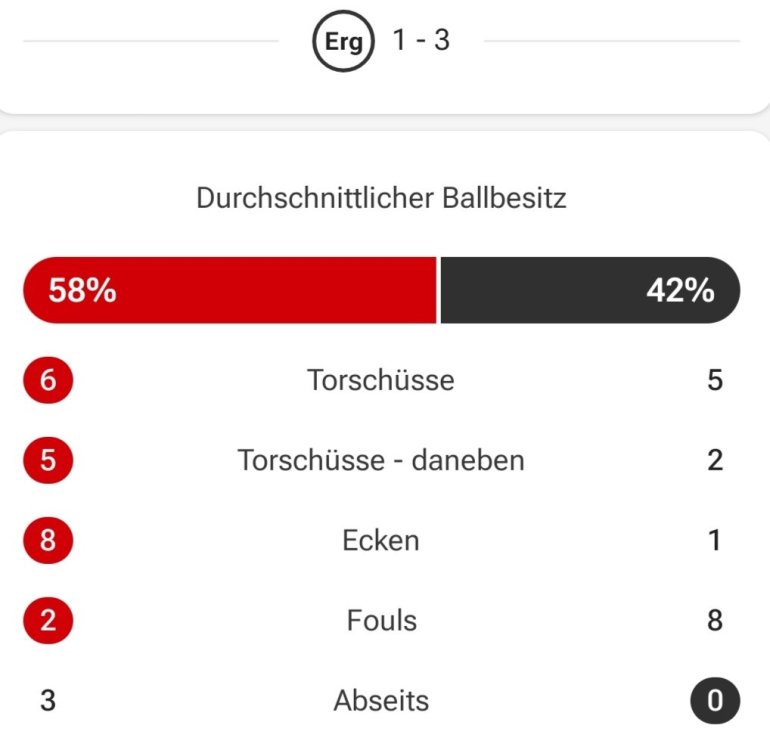Click the away team's Fouls value 8
The height and width of the screenshot is (750, 770).
pyautogui.click(x=714, y=620)
